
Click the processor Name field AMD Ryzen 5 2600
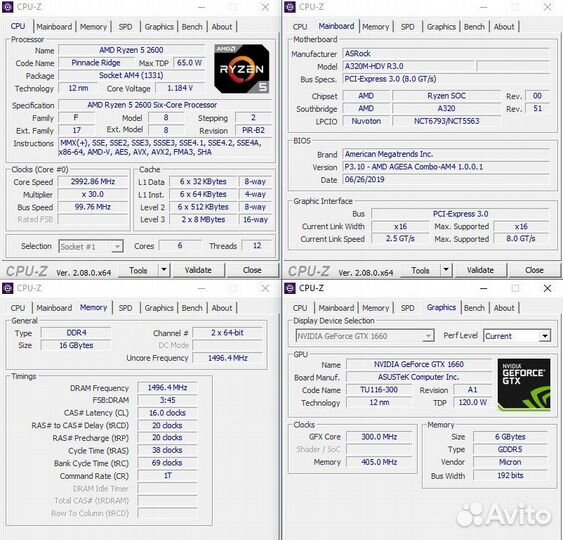(x=131, y=50)
